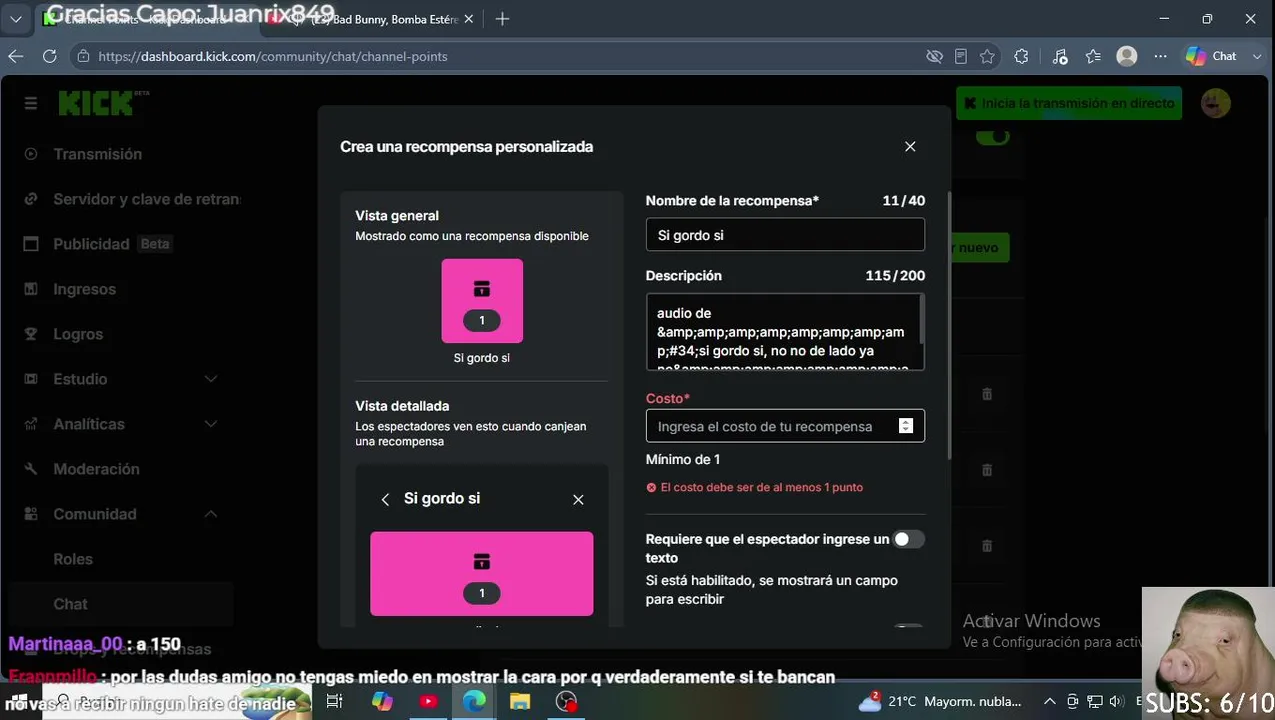Open the YouTube taskbar app
Viewport: 1275px width, 720px height.
(428, 701)
